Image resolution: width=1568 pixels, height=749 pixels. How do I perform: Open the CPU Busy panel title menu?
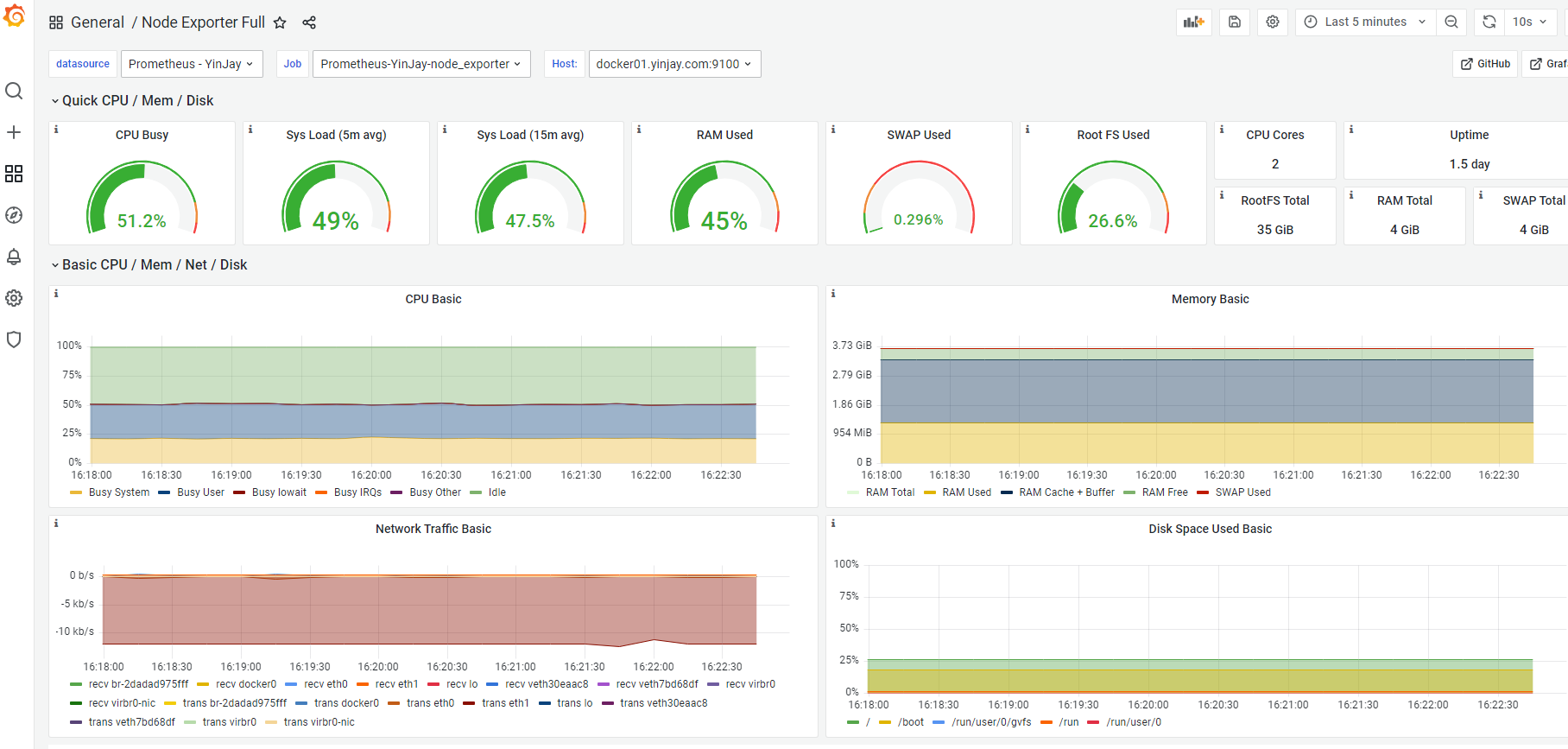click(x=142, y=135)
